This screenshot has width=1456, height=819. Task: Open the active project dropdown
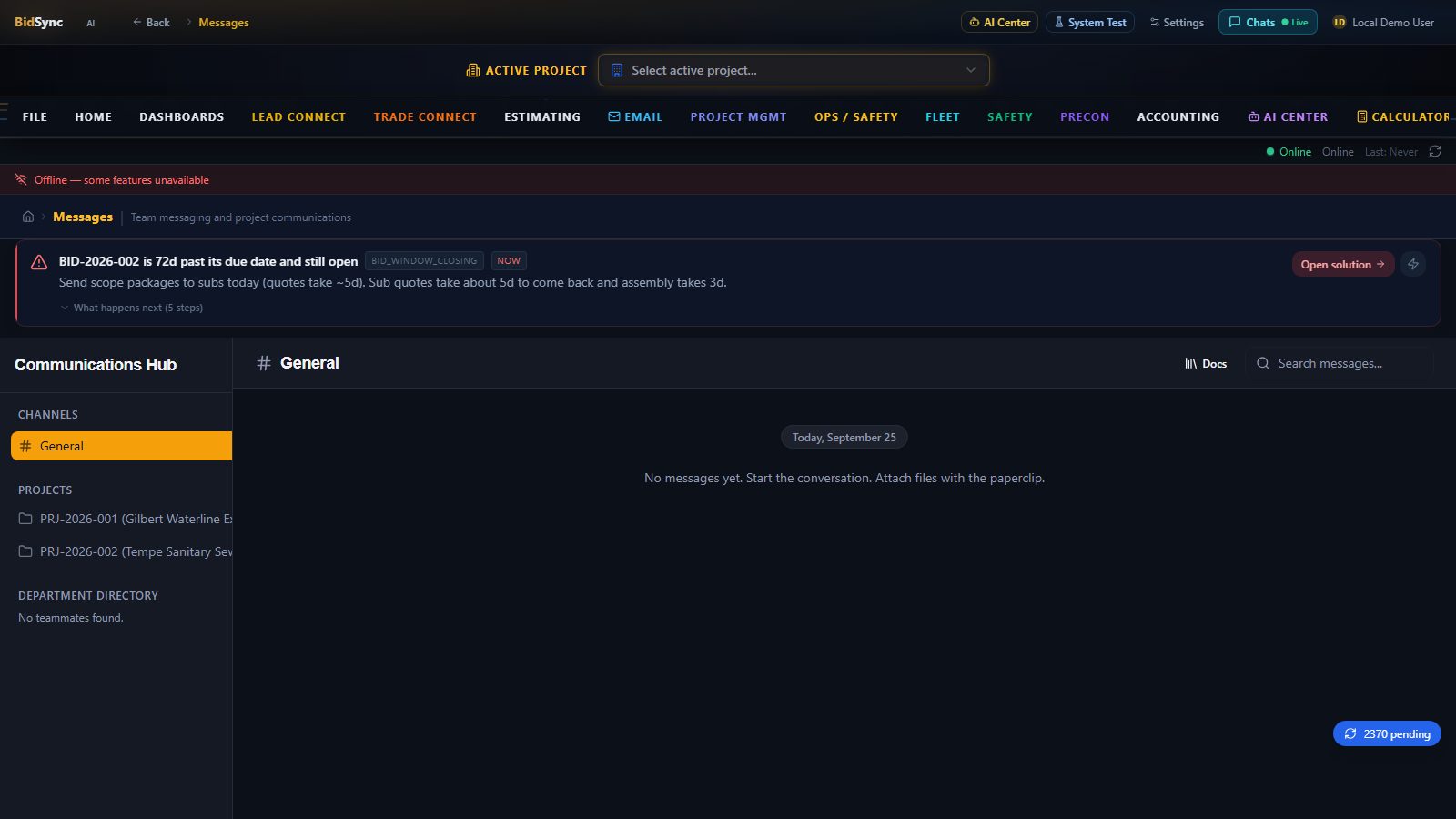[794, 70]
